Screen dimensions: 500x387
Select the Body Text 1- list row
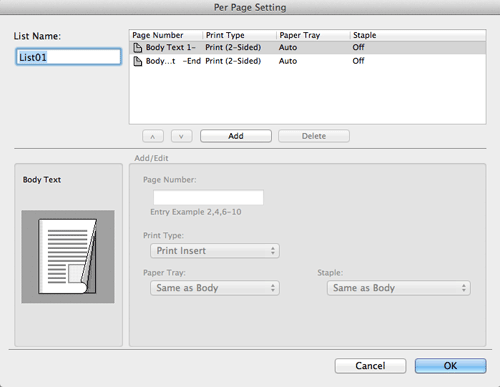(x=307, y=48)
